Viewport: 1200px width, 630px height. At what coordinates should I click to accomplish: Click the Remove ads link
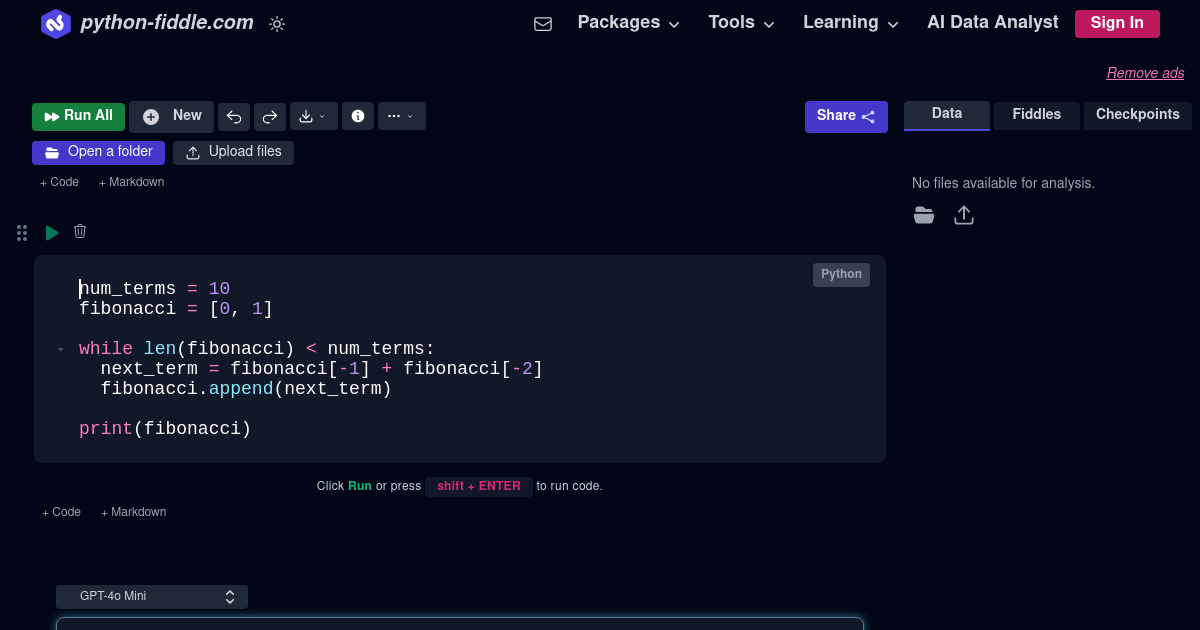coord(1145,72)
